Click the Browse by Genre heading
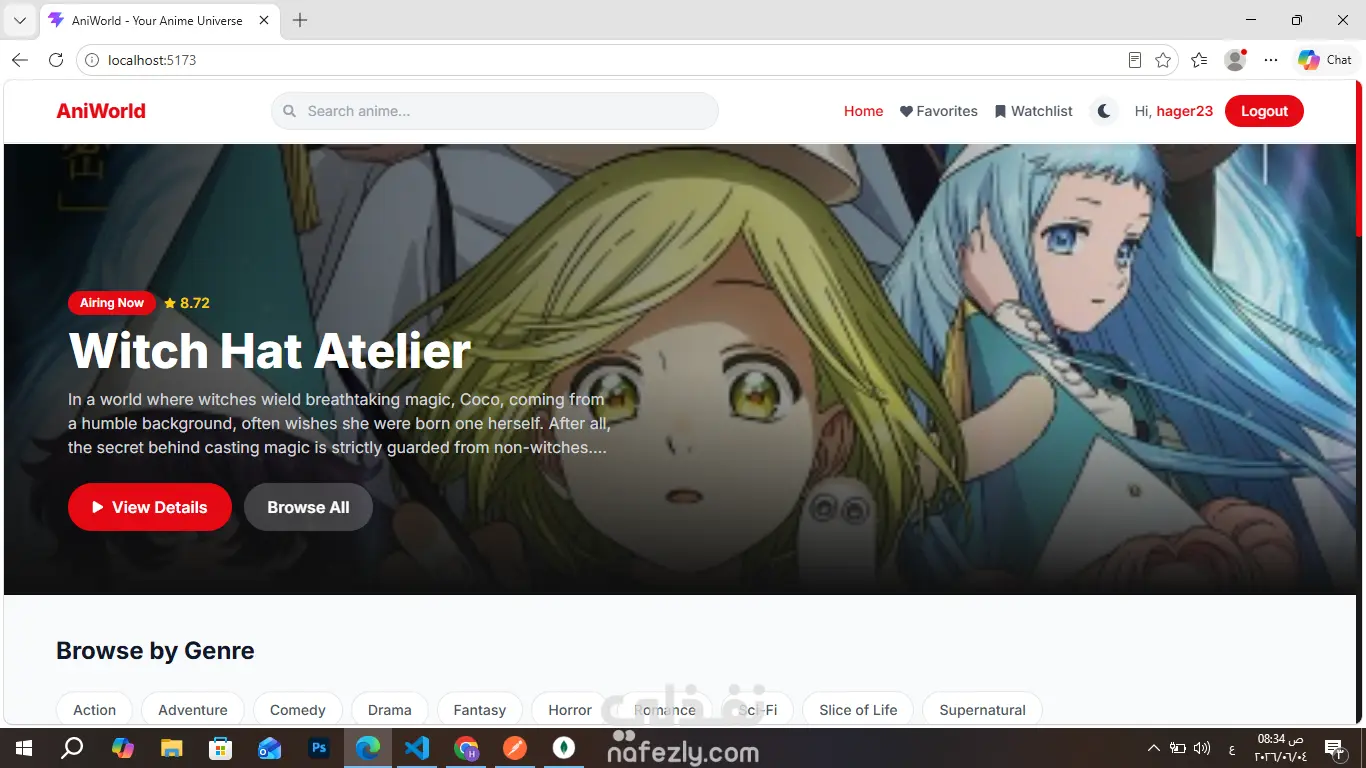Image resolution: width=1366 pixels, height=768 pixels. tap(155, 651)
